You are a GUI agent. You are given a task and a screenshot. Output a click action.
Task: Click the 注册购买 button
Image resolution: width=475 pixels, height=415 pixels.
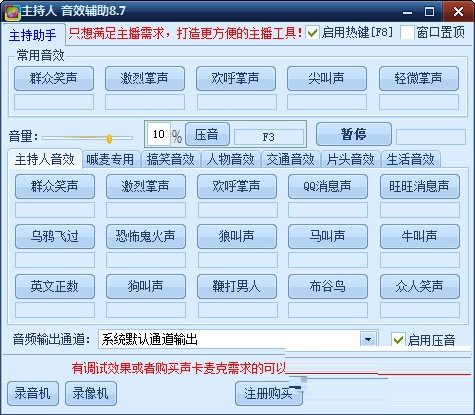269,393
